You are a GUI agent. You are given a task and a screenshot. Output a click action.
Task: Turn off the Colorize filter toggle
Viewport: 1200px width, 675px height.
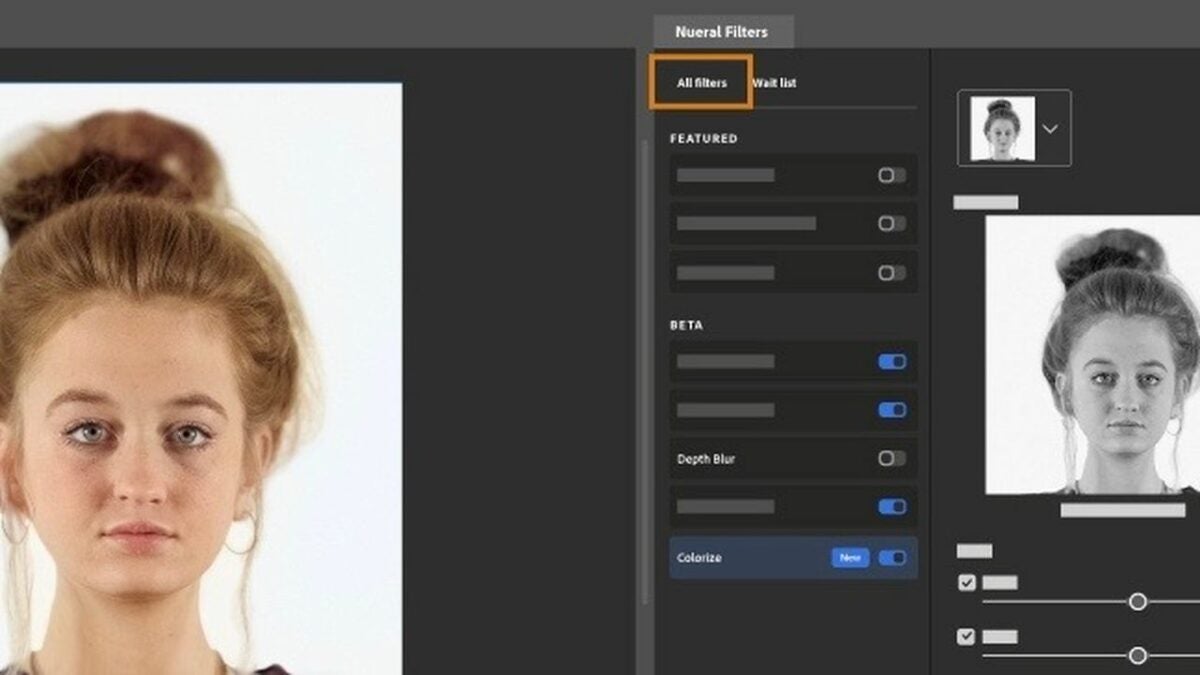892,558
